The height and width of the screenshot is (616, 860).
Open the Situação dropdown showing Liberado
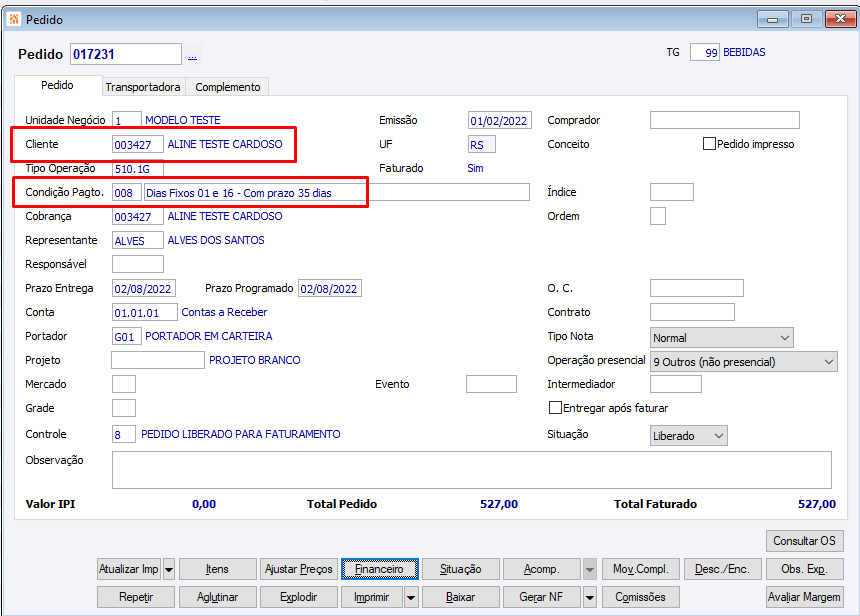[x=688, y=436]
